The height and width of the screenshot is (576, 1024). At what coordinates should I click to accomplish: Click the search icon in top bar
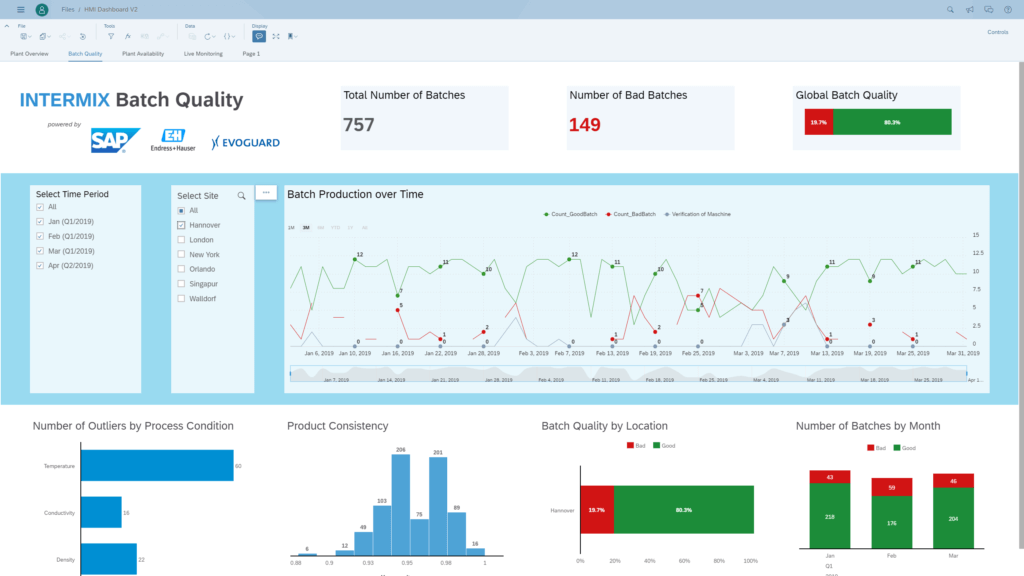pyautogui.click(x=950, y=10)
